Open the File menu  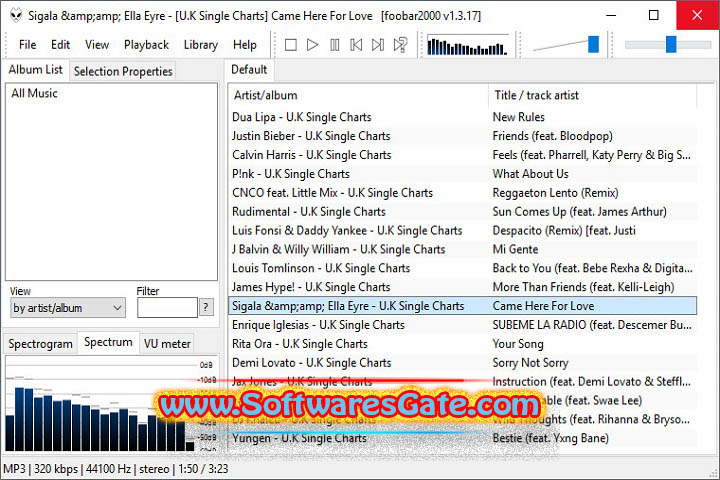pos(28,45)
